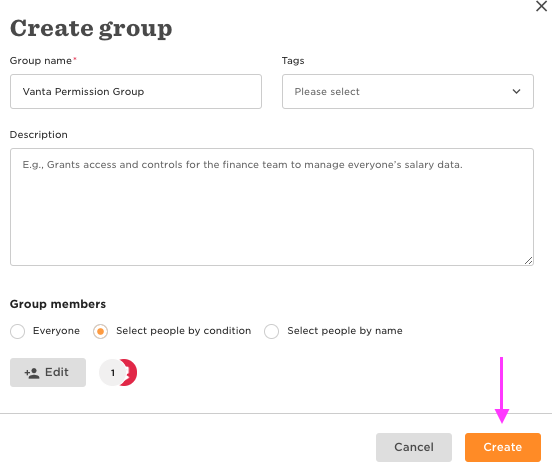Click the Group members heading

(58, 304)
